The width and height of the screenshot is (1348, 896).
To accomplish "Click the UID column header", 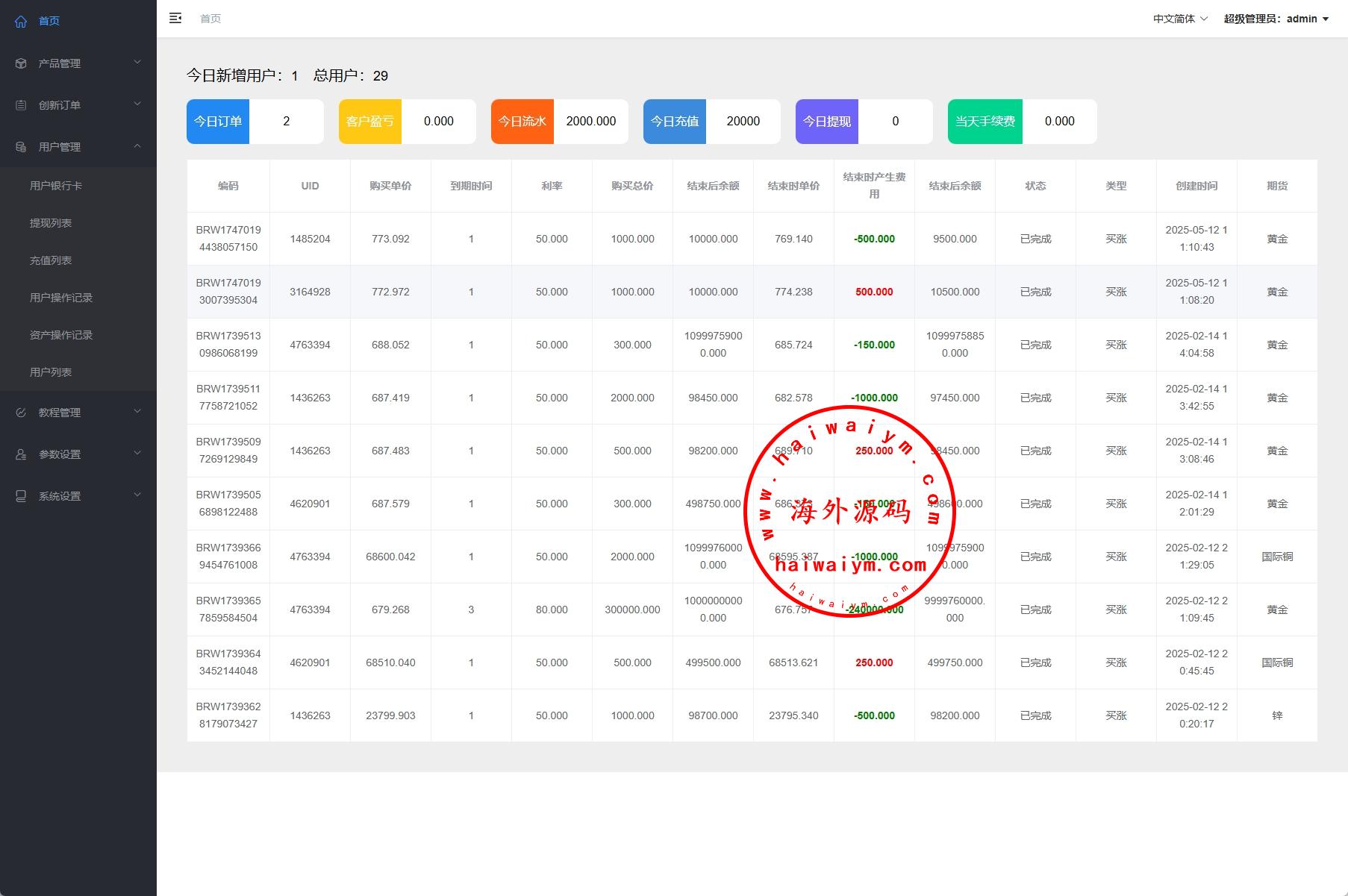I will 310,186.
